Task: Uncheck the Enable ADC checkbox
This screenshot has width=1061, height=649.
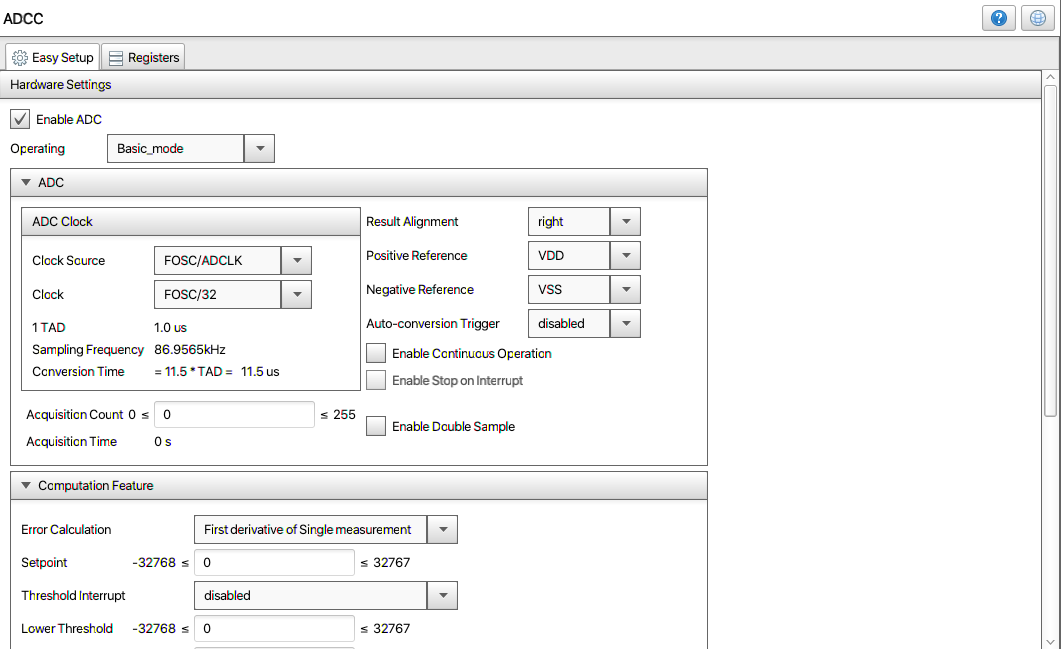Action: point(20,119)
